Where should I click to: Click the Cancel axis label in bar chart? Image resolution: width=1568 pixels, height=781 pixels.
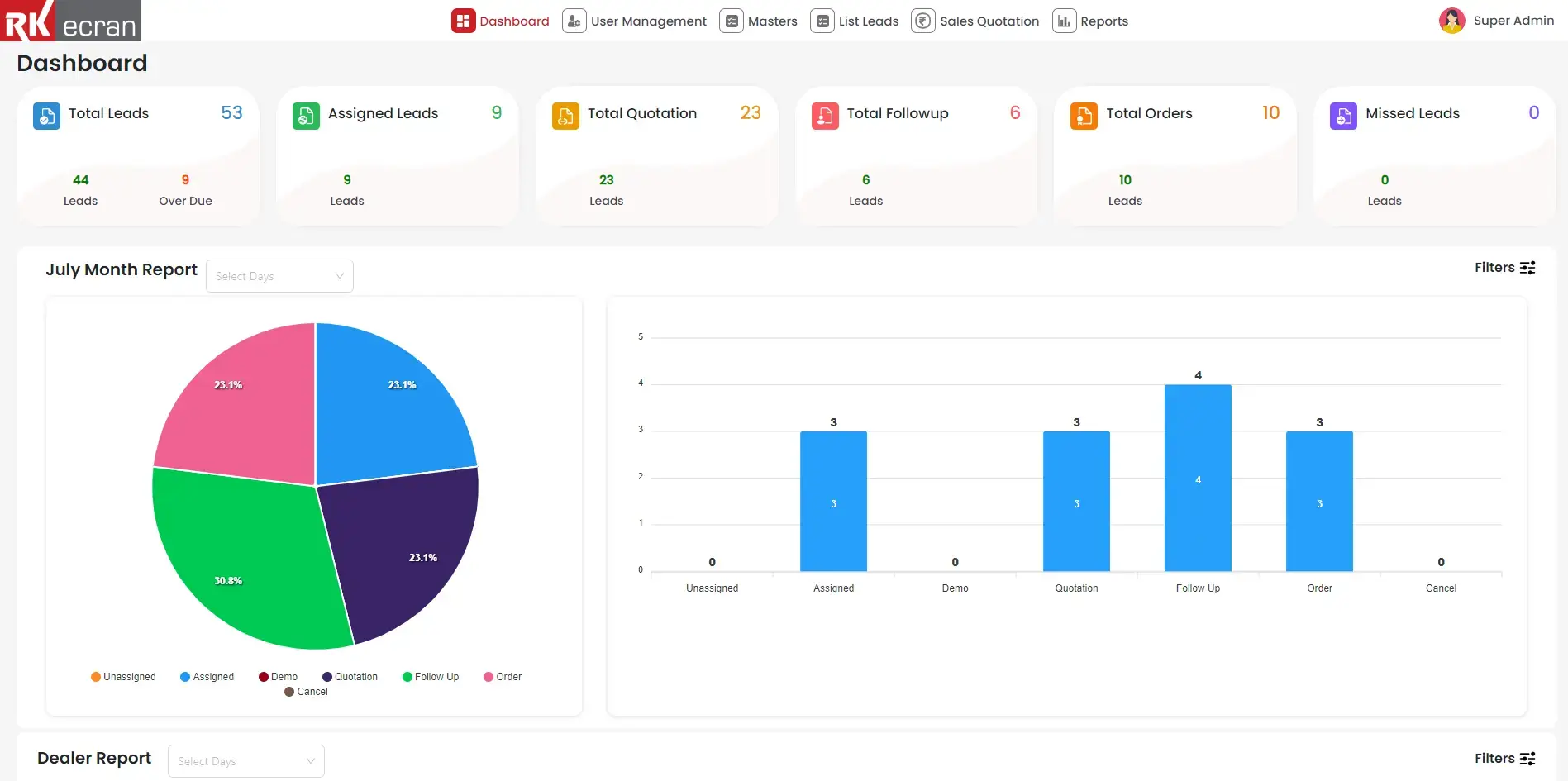pos(1441,588)
